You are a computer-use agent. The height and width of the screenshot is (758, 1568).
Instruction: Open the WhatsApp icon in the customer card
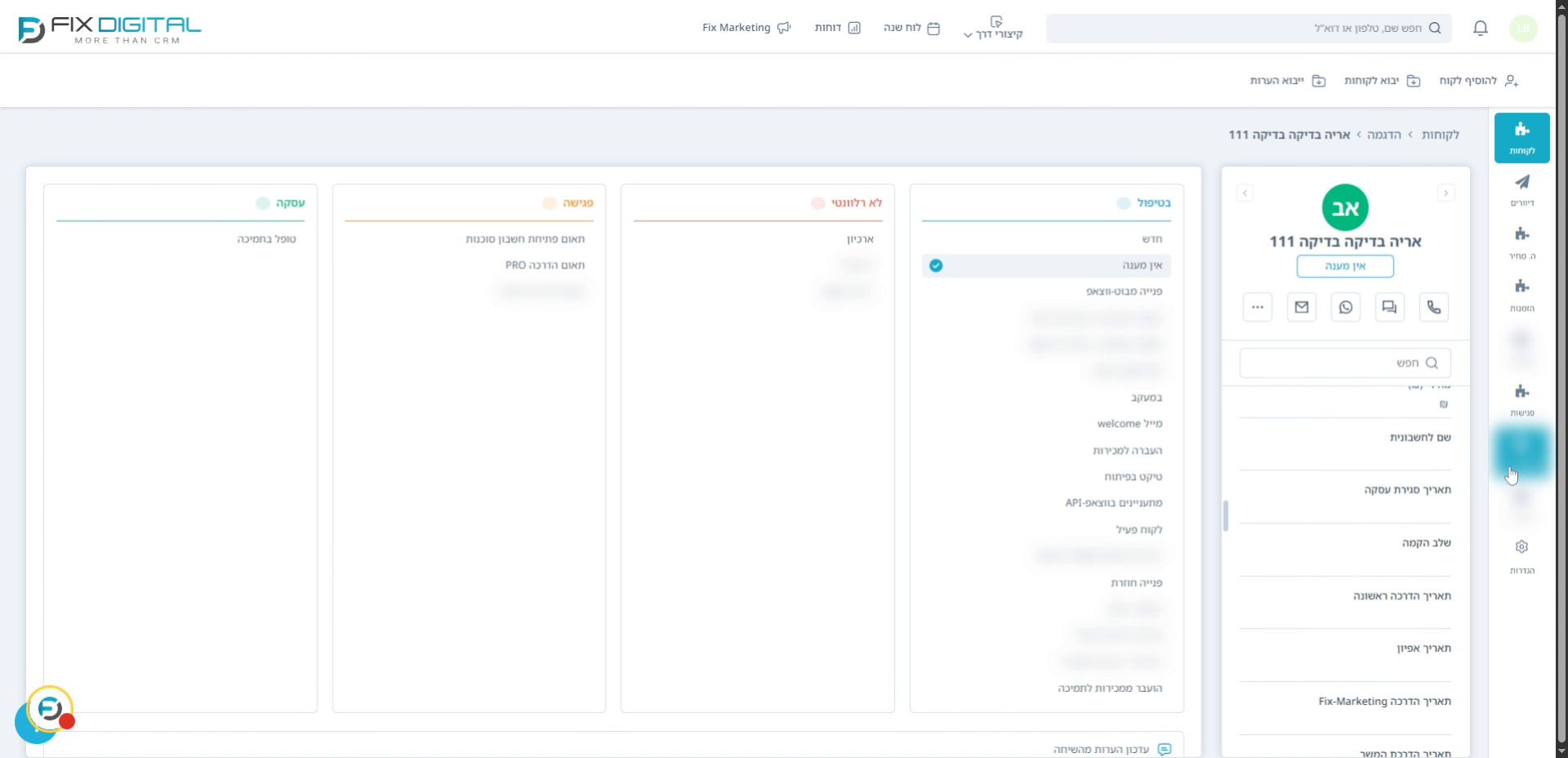click(1345, 307)
